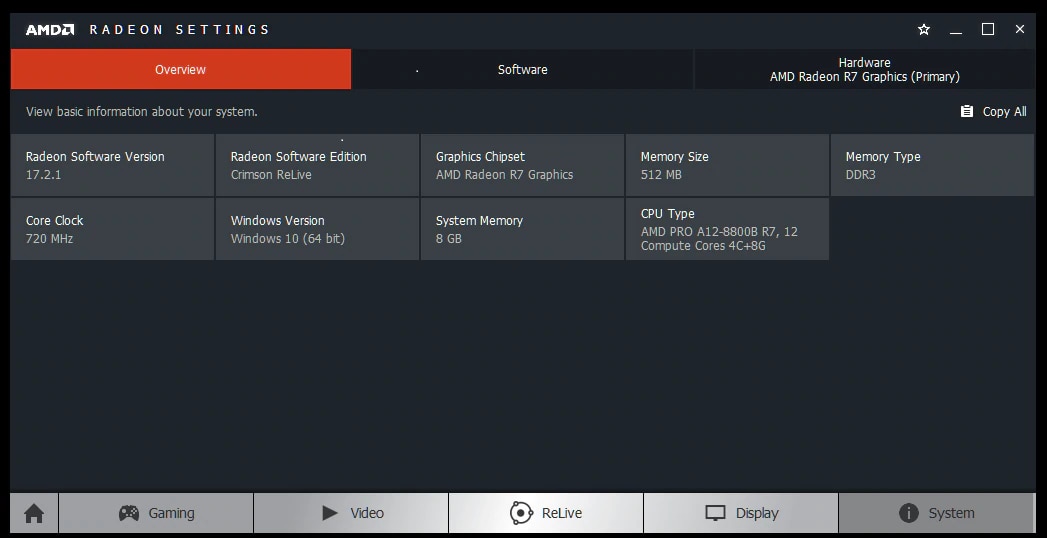Click the Core Clock label
The height and width of the screenshot is (538, 1047).
click(x=55, y=220)
